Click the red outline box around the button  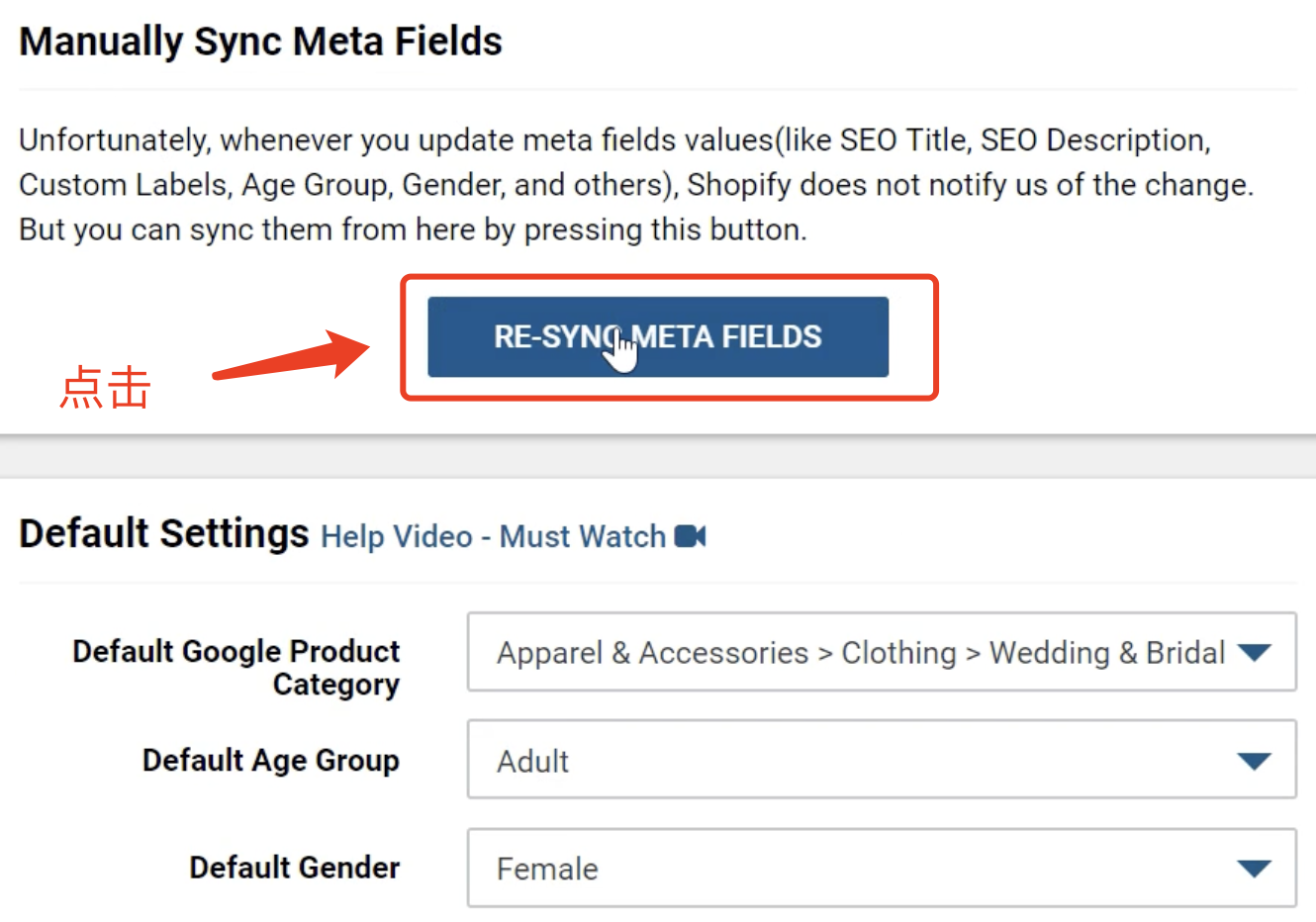668,279
